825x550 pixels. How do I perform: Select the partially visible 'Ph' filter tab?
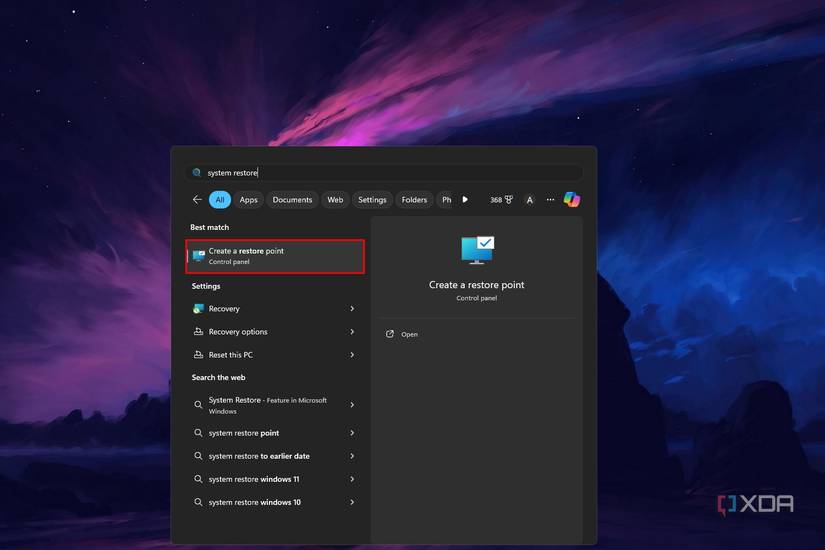446,199
